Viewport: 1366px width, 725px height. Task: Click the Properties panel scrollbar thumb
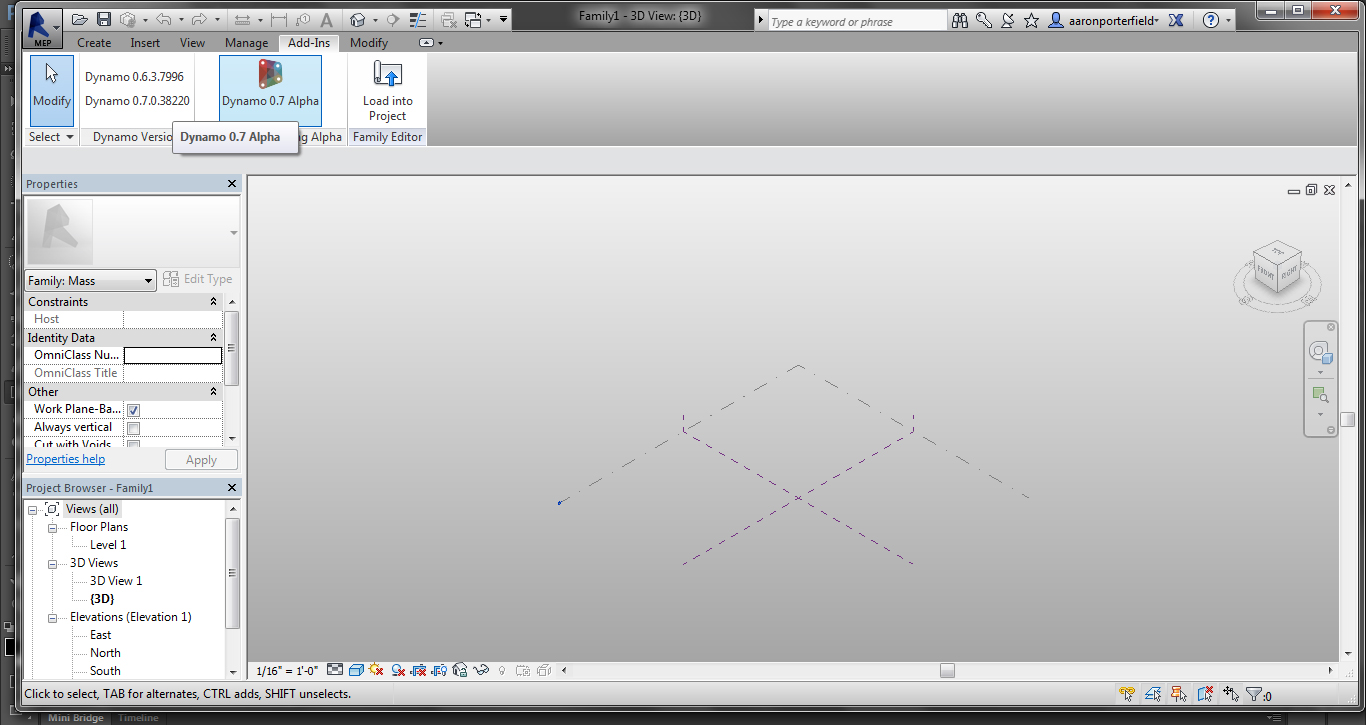232,348
